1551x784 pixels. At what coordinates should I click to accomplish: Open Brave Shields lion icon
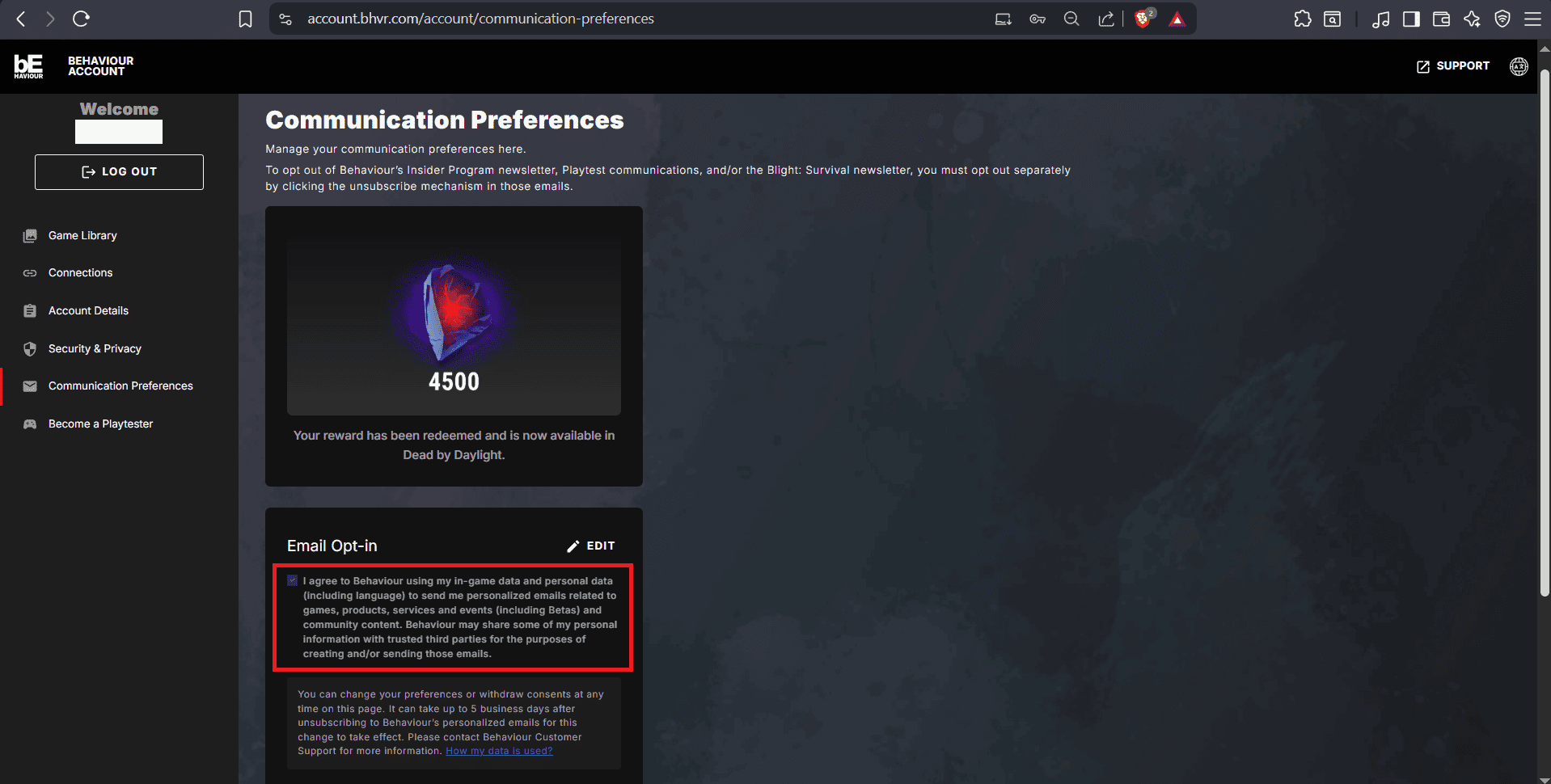[x=1143, y=19]
